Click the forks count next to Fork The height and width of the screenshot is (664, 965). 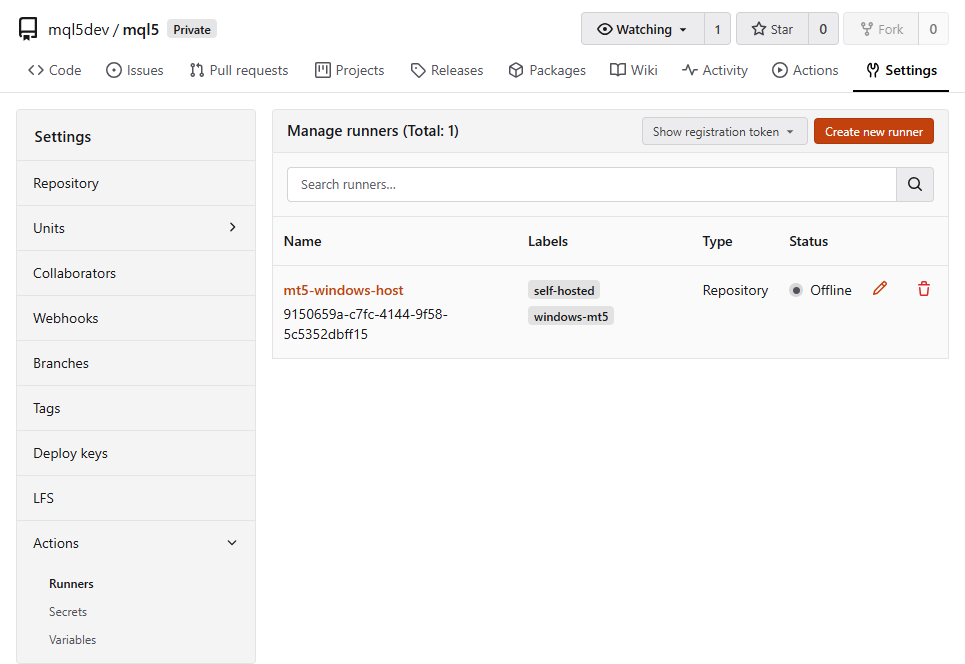(x=933, y=29)
